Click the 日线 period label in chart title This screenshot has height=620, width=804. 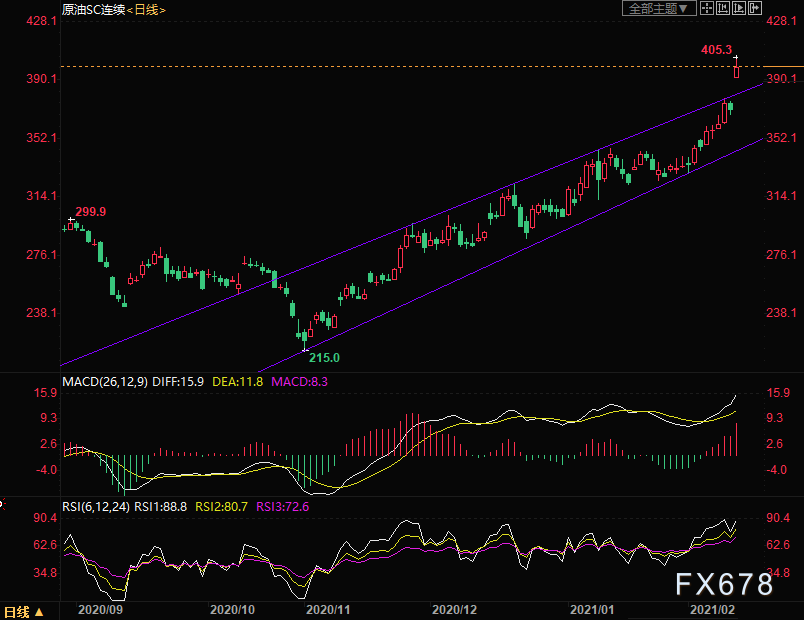pos(146,10)
